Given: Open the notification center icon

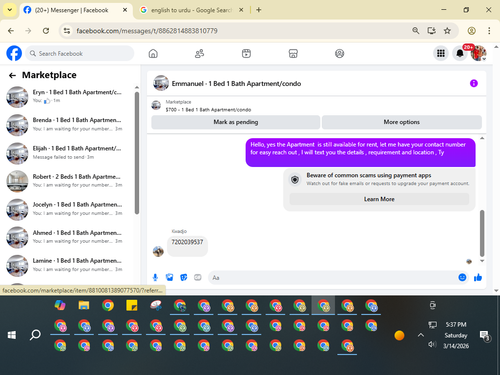Looking at the screenshot, I should (x=484, y=336).
